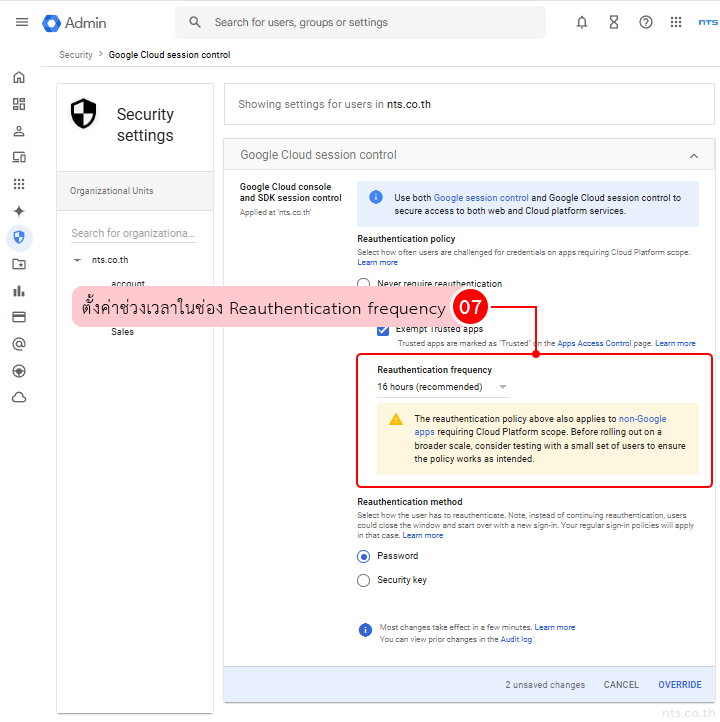The width and height of the screenshot is (720, 722).
Task: Collapse the nts.co.th organizational unit
Action: [x=77, y=260]
